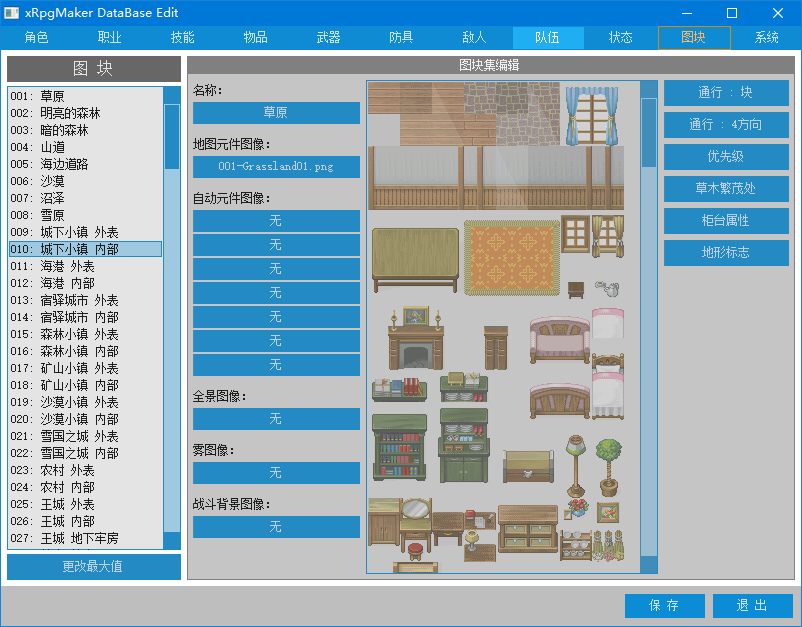The image size is (802, 627).
Task: Pick tileset 008: 雪原
Action: (x=86, y=215)
